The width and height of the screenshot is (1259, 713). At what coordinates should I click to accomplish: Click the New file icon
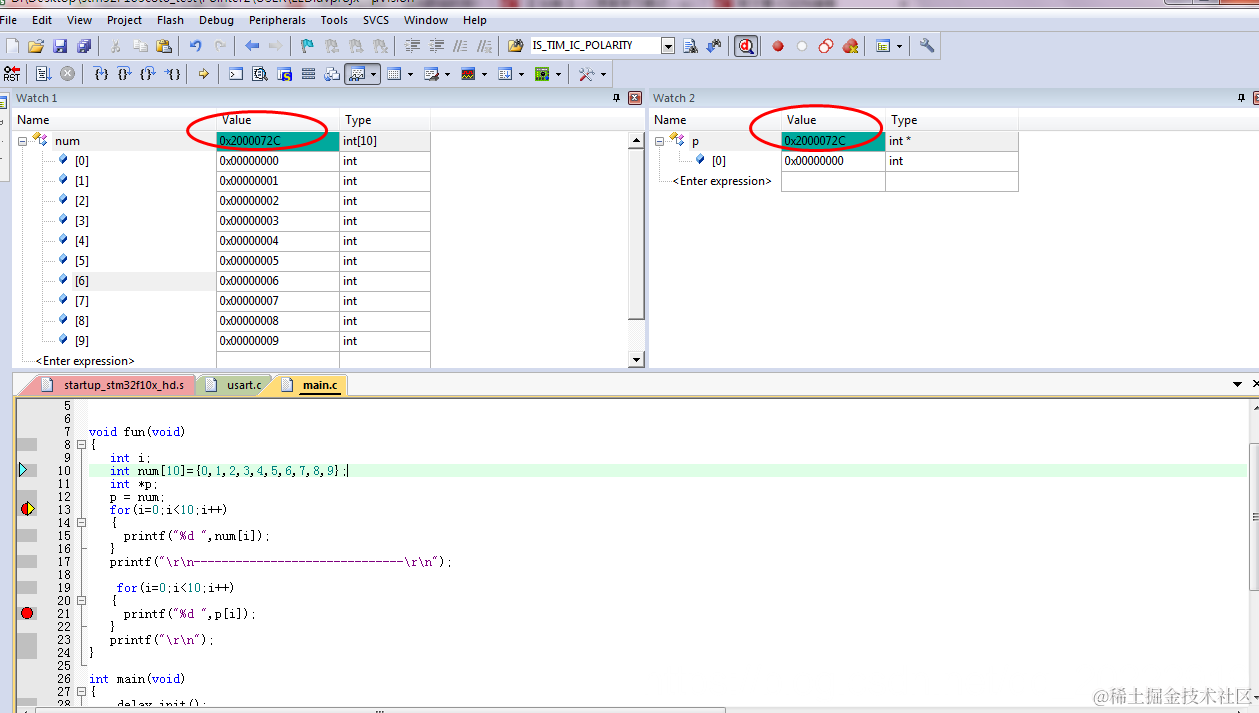click(12, 46)
